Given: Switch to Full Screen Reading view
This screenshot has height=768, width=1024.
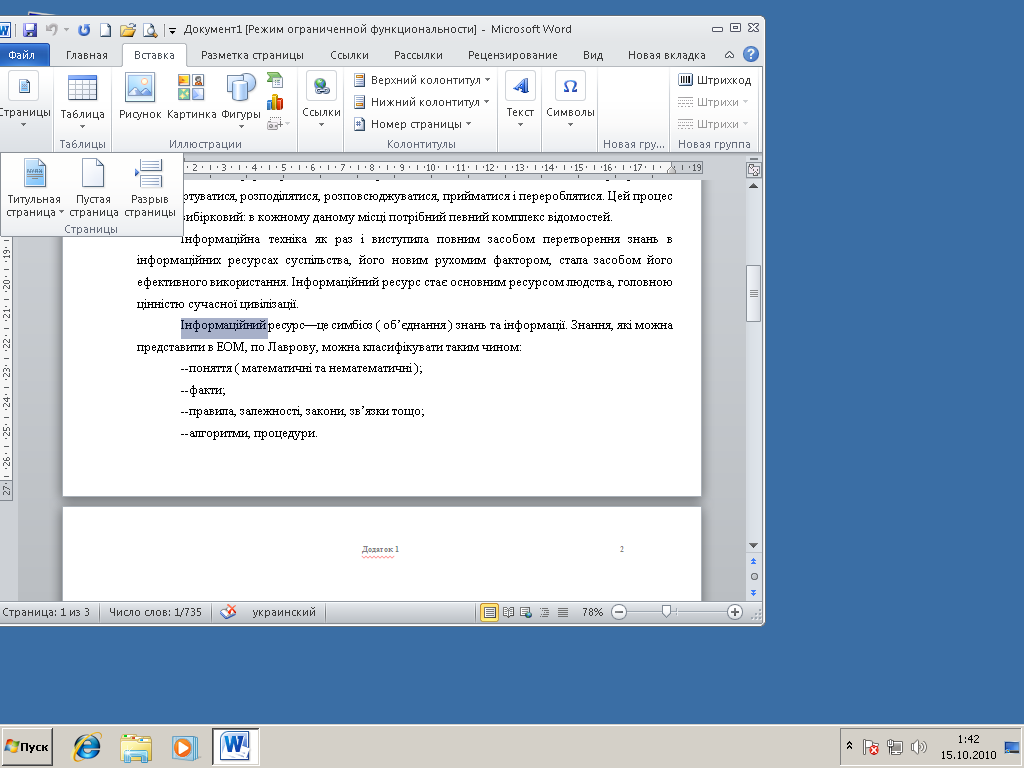Looking at the screenshot, I should 508,612.
